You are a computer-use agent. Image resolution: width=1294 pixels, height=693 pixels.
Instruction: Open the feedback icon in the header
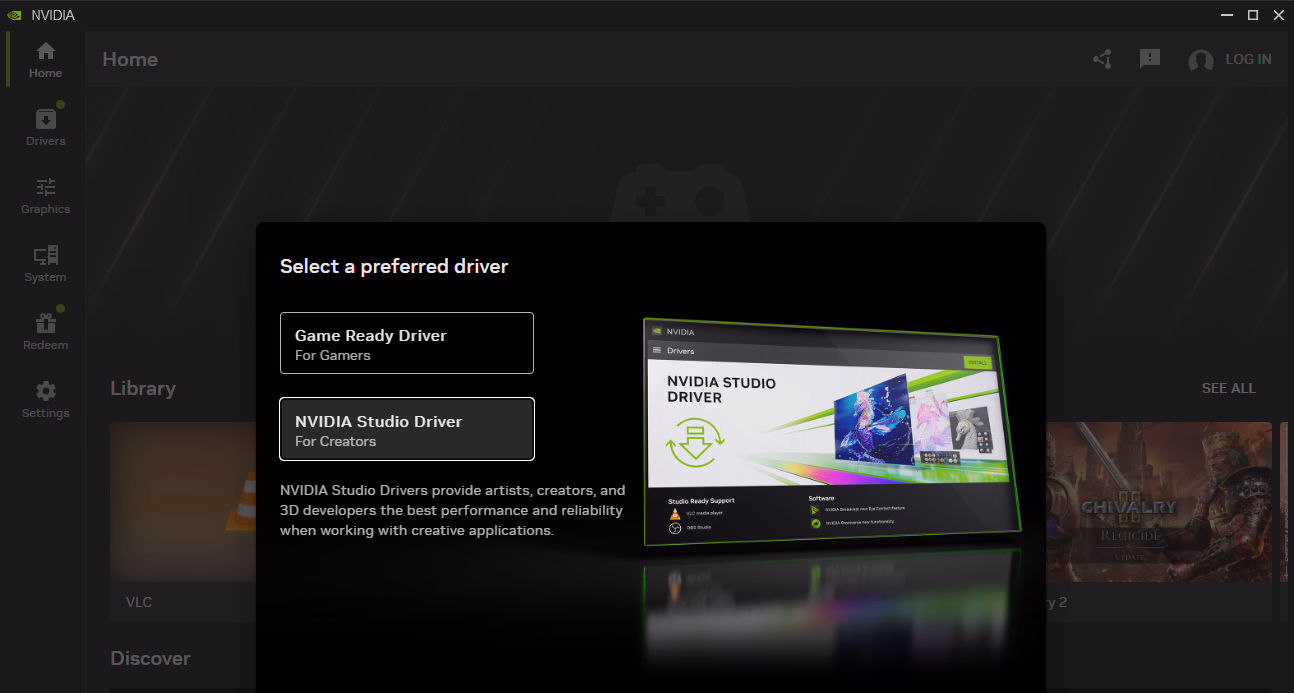click(1150, 59)
